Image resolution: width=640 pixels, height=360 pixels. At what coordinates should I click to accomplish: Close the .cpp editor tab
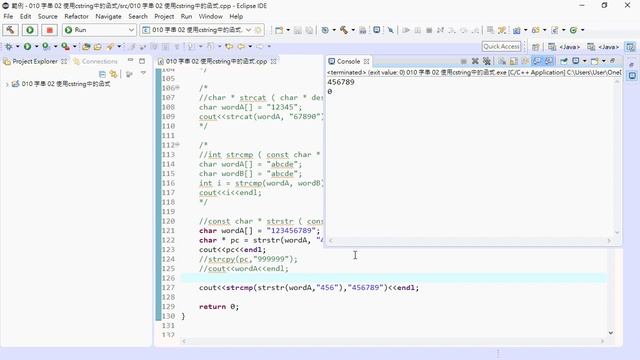coord(273,61)
